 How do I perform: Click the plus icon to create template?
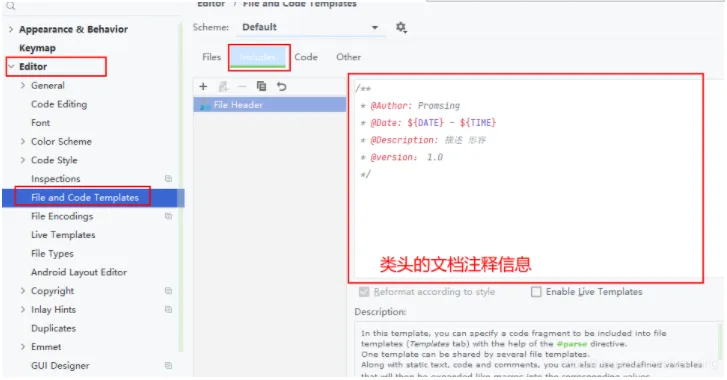tap(203, 86)
